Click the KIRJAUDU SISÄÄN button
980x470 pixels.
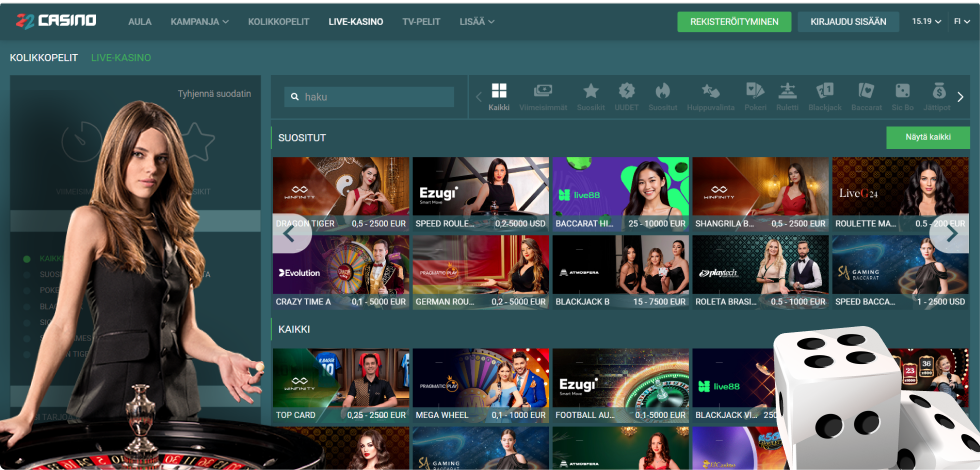tap(848, 21)
